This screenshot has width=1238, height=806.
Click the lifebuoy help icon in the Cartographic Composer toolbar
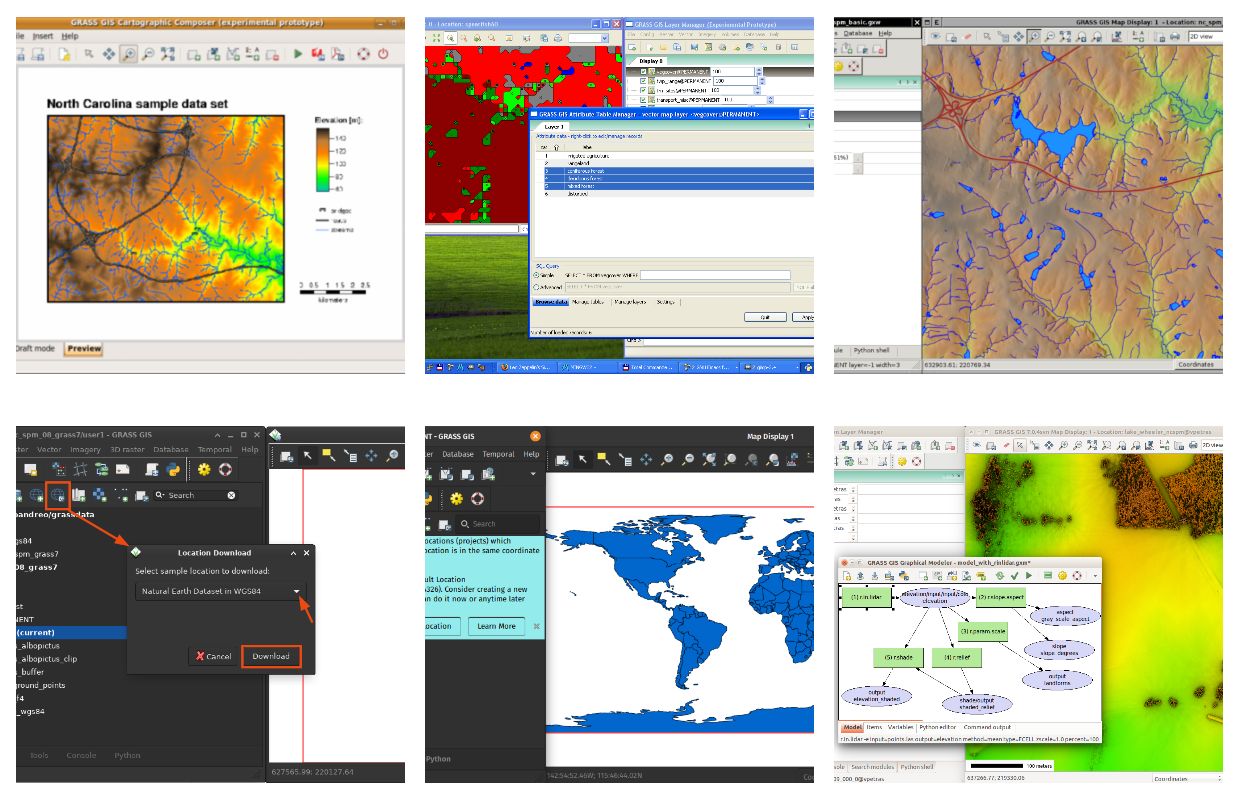(364, 54)
